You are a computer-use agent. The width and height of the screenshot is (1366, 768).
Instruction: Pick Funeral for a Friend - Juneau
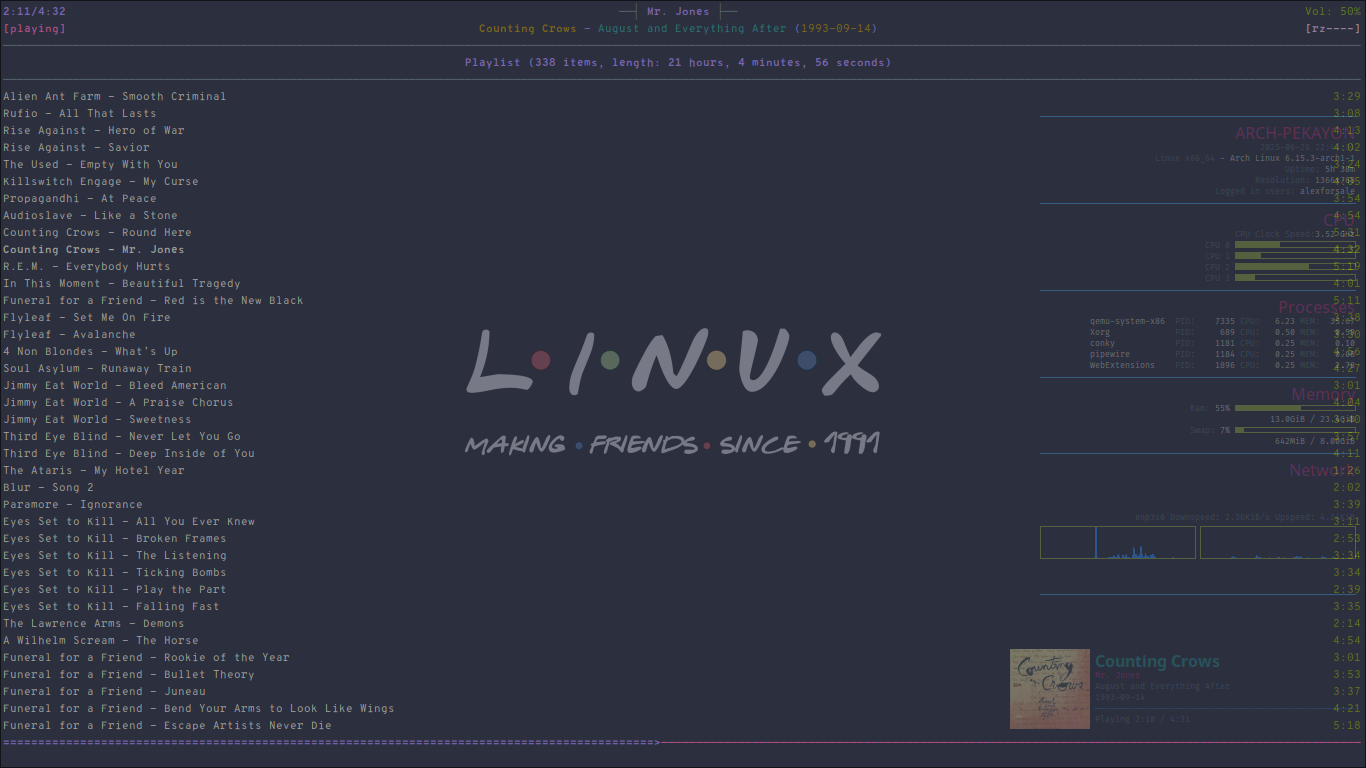coord(104,692)
